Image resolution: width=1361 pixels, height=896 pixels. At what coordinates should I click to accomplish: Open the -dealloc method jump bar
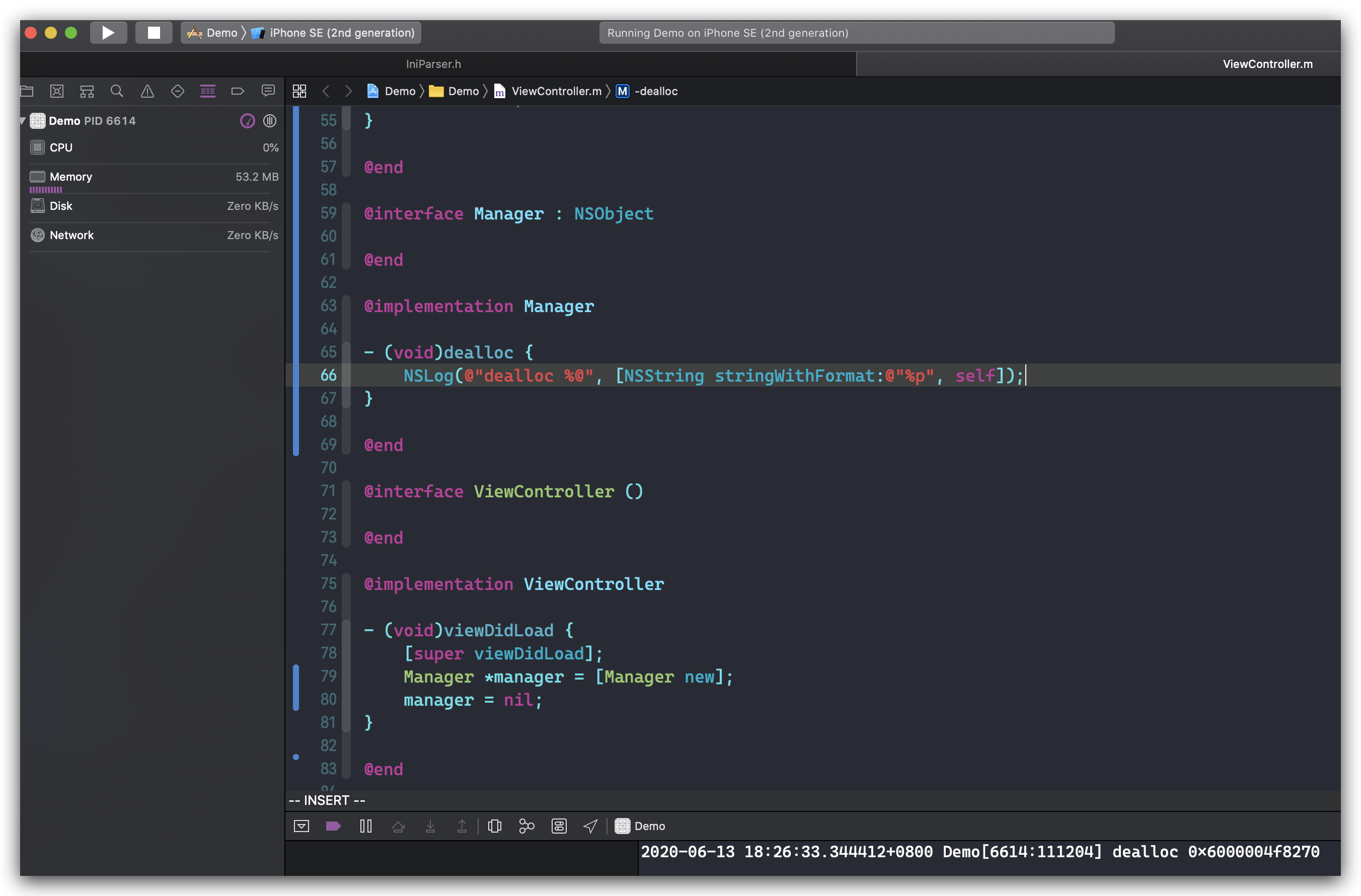click(655, 91)
